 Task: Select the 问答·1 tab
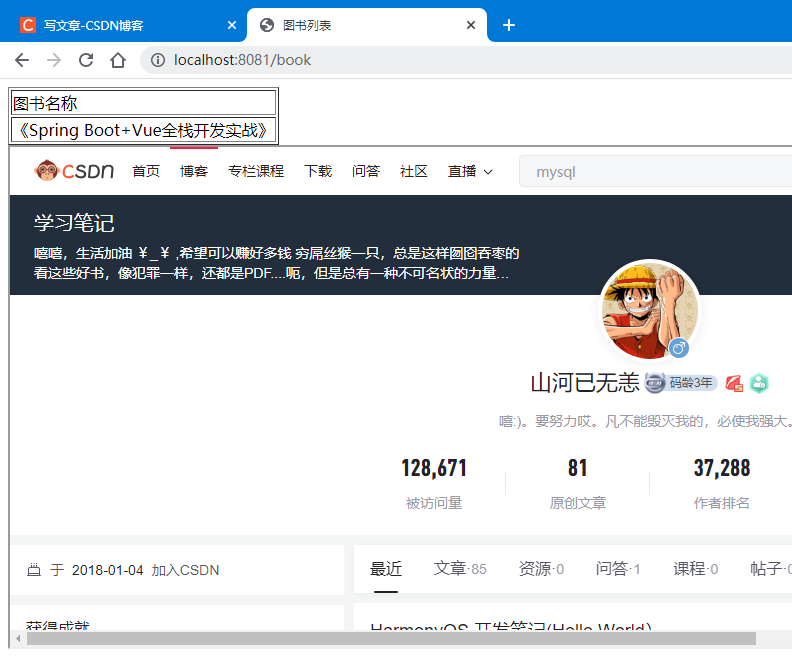pos(618,569)
